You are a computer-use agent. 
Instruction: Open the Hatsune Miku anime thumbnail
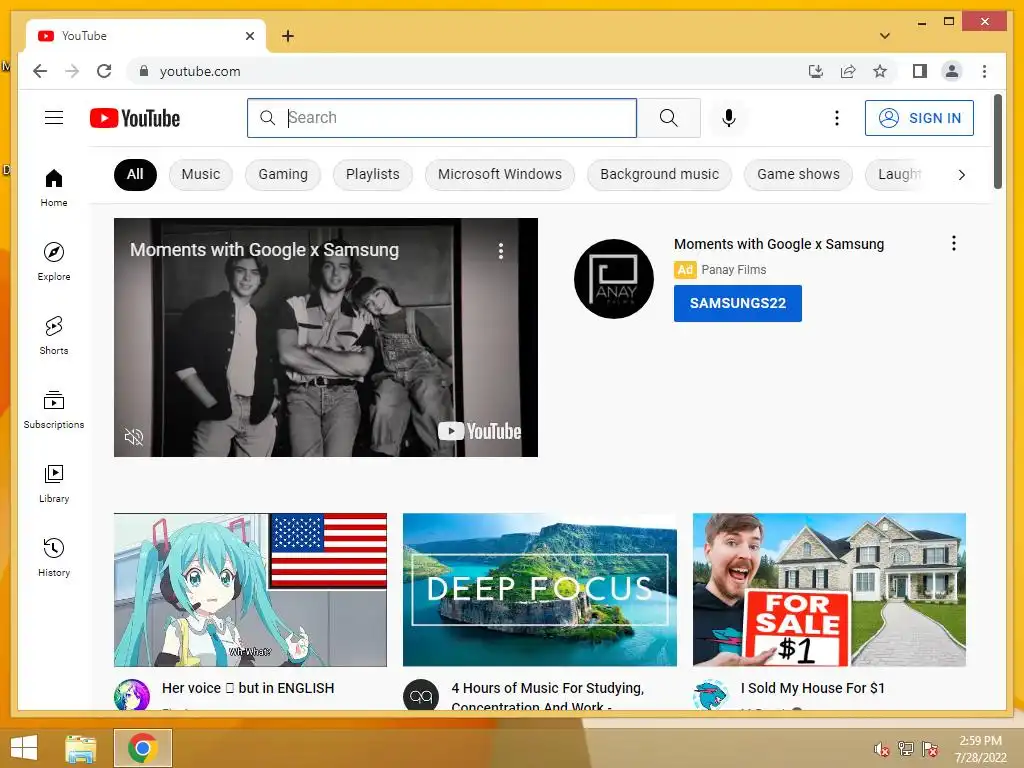click(x=250, y=590)
